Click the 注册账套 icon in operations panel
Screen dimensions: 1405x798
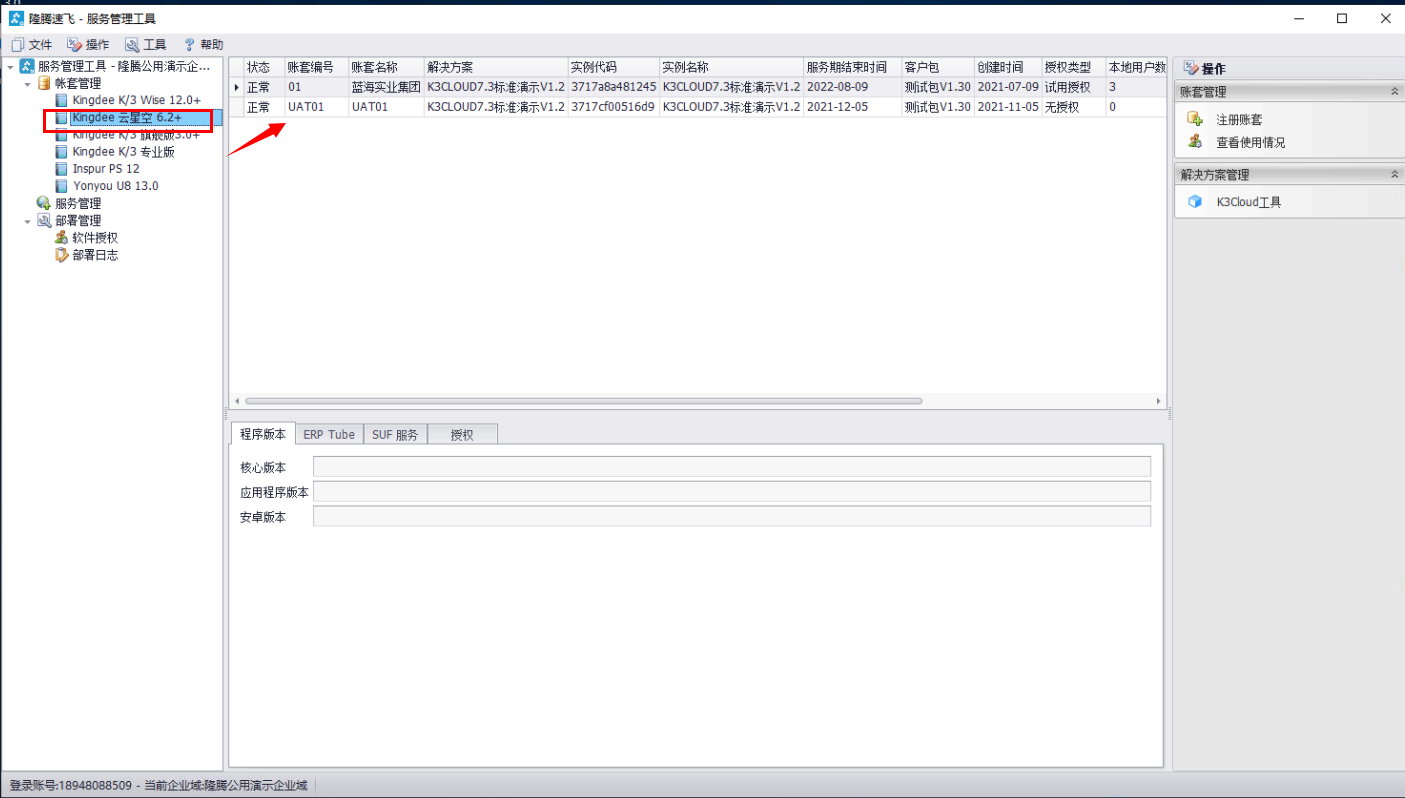coord(1195,119)
